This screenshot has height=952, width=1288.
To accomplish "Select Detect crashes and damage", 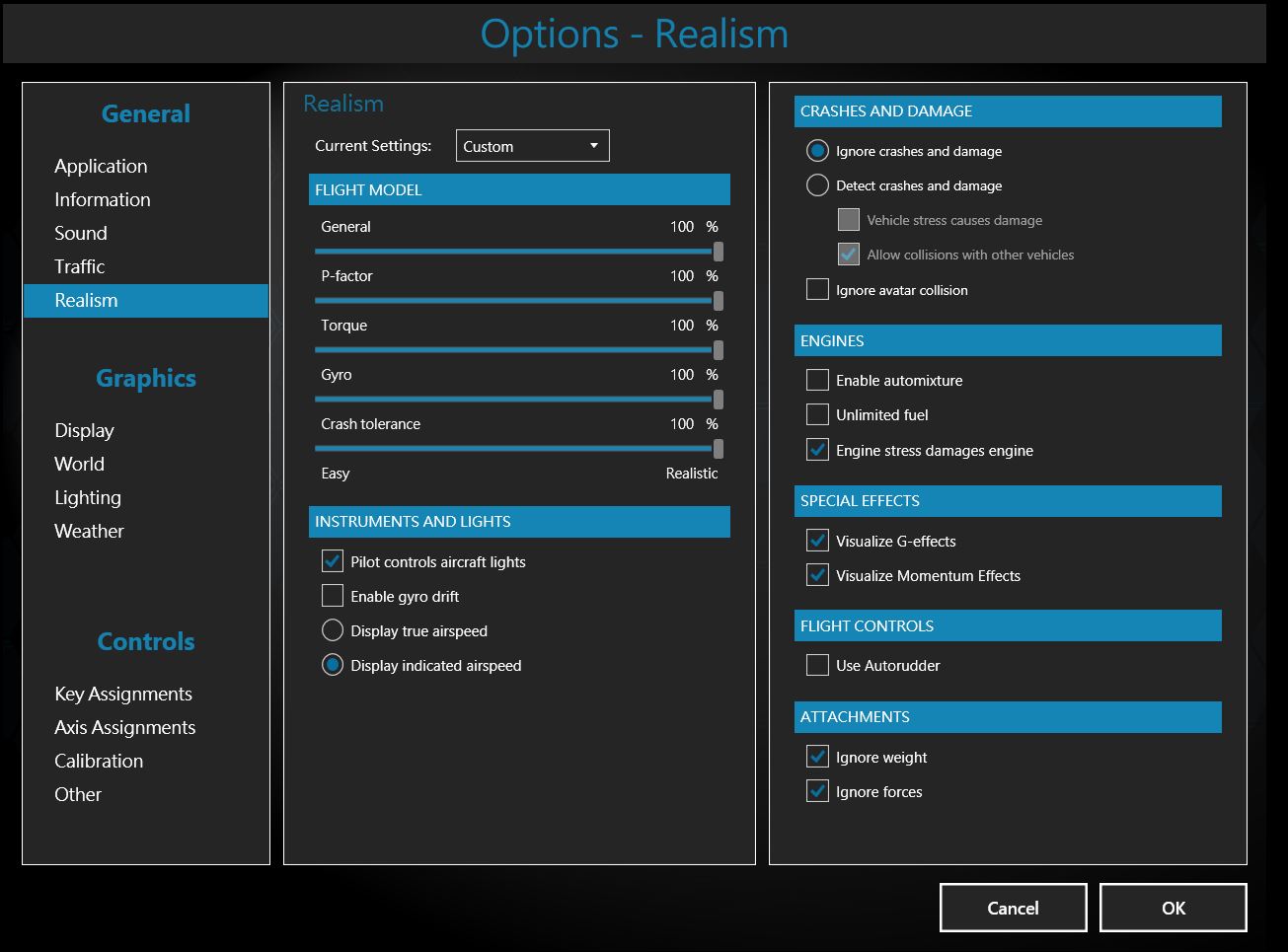I will (x=817, y=185).
